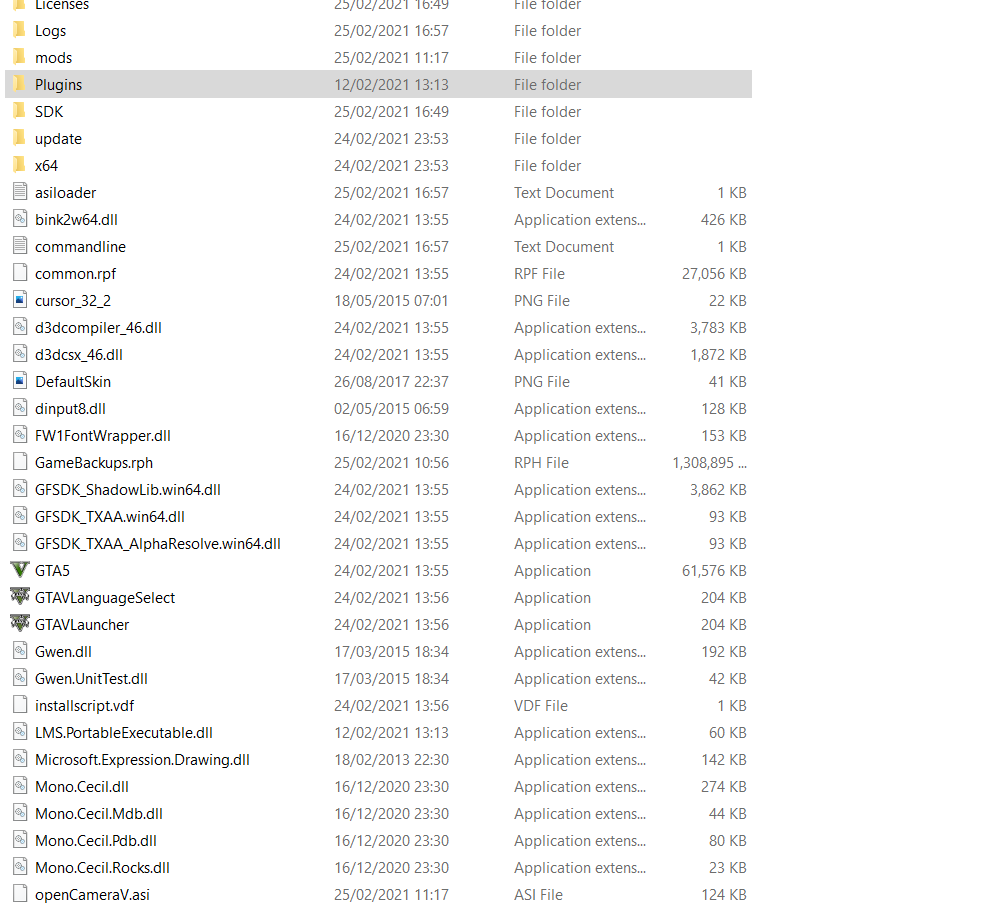1001x910 pixels.
Task: Select the Plugins folder icon
Action: point(20,84)
